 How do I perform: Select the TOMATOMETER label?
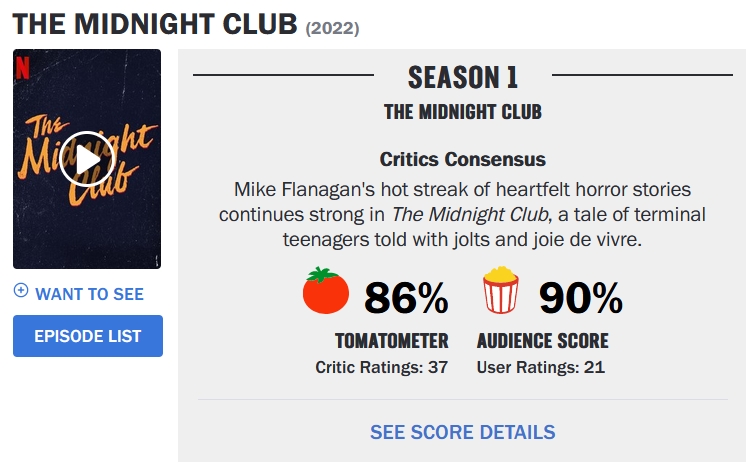pos(391,340)
